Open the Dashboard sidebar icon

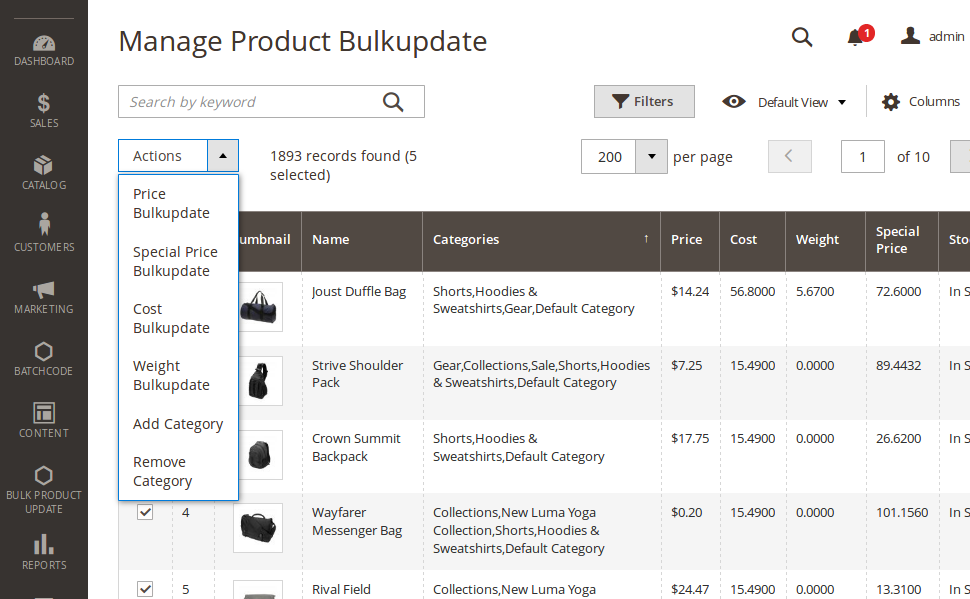point(43,50)
